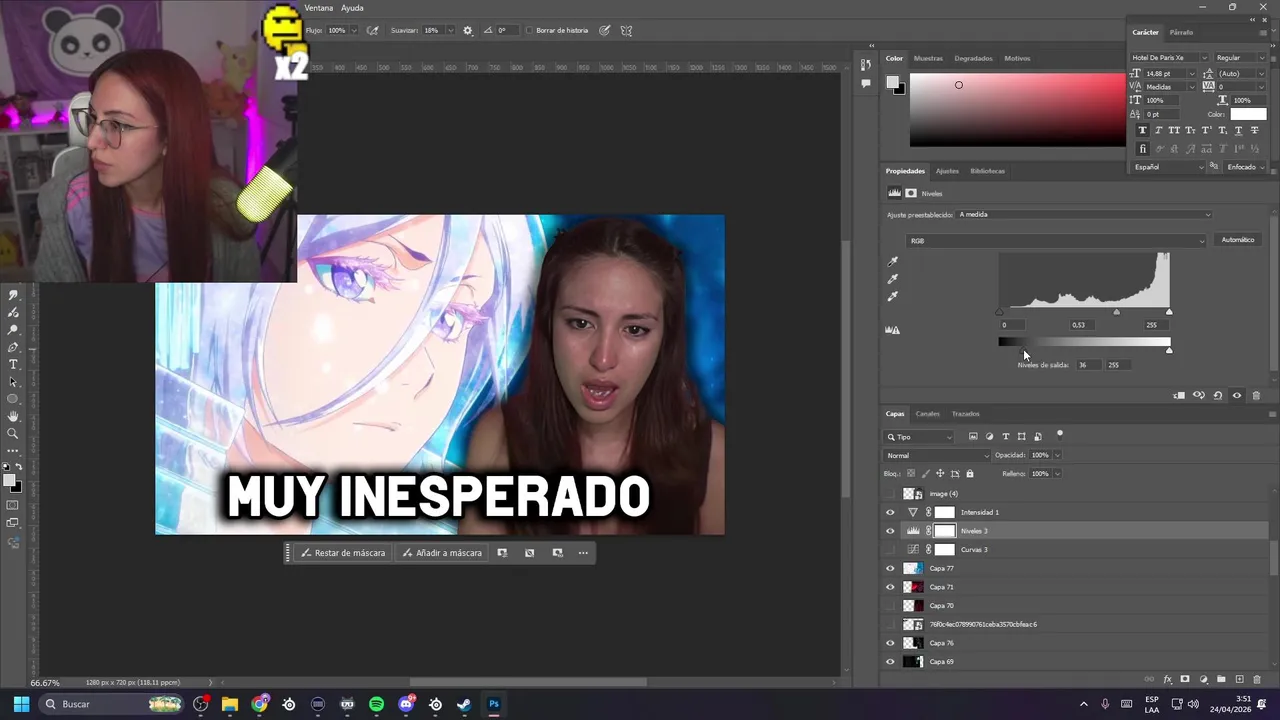Open the Ventana menu
1280x720 pixels.
click(x=319, y=8)
